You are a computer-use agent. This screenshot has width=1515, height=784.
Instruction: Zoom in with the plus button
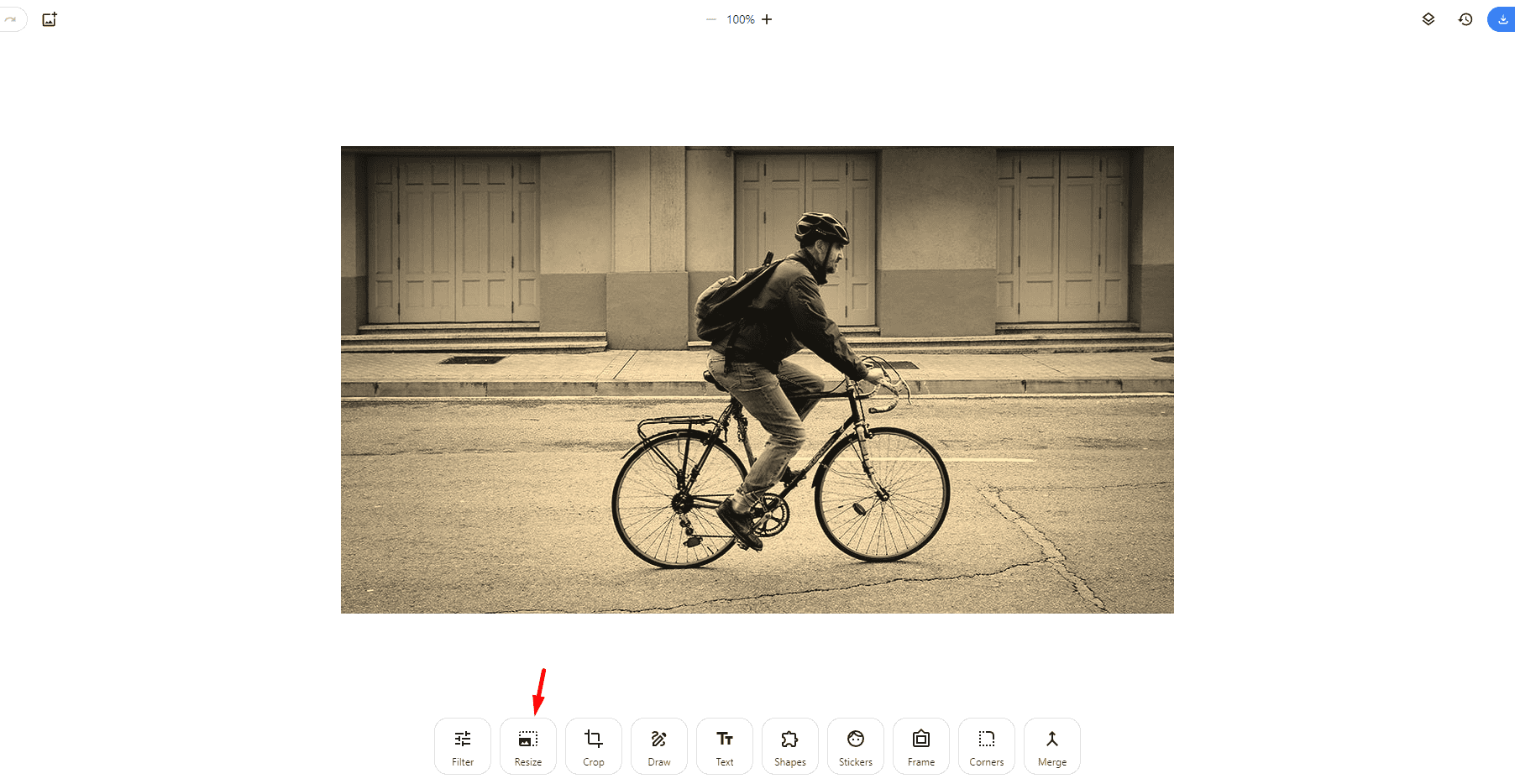[x=767, y=19]
